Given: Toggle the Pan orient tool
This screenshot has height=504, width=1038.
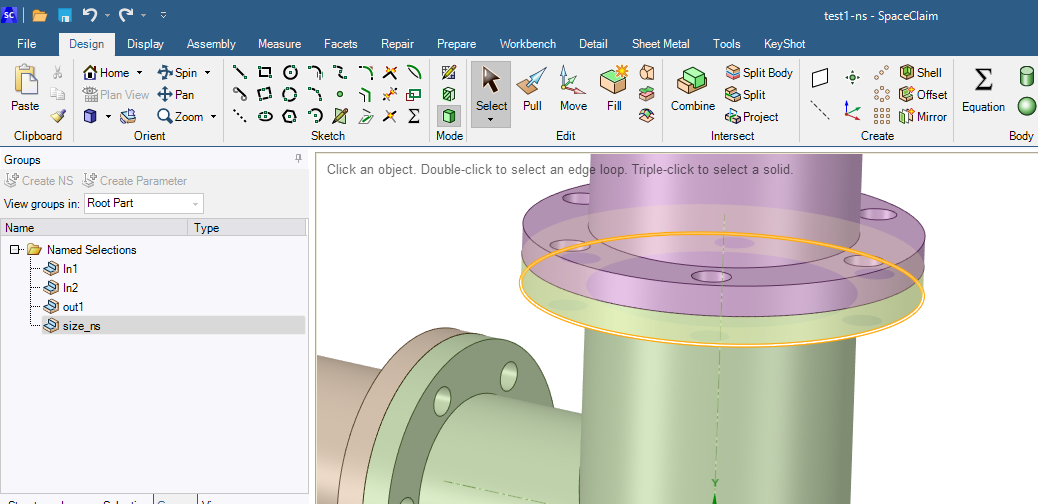Looking at the screenshot, I should pyautogui.click(x=176, y=95).
